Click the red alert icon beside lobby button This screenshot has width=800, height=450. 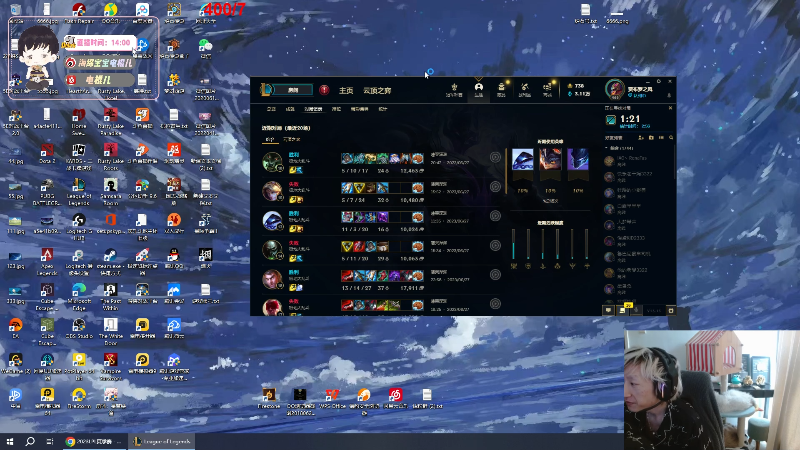pyautogui.click(x=324, y=90)
